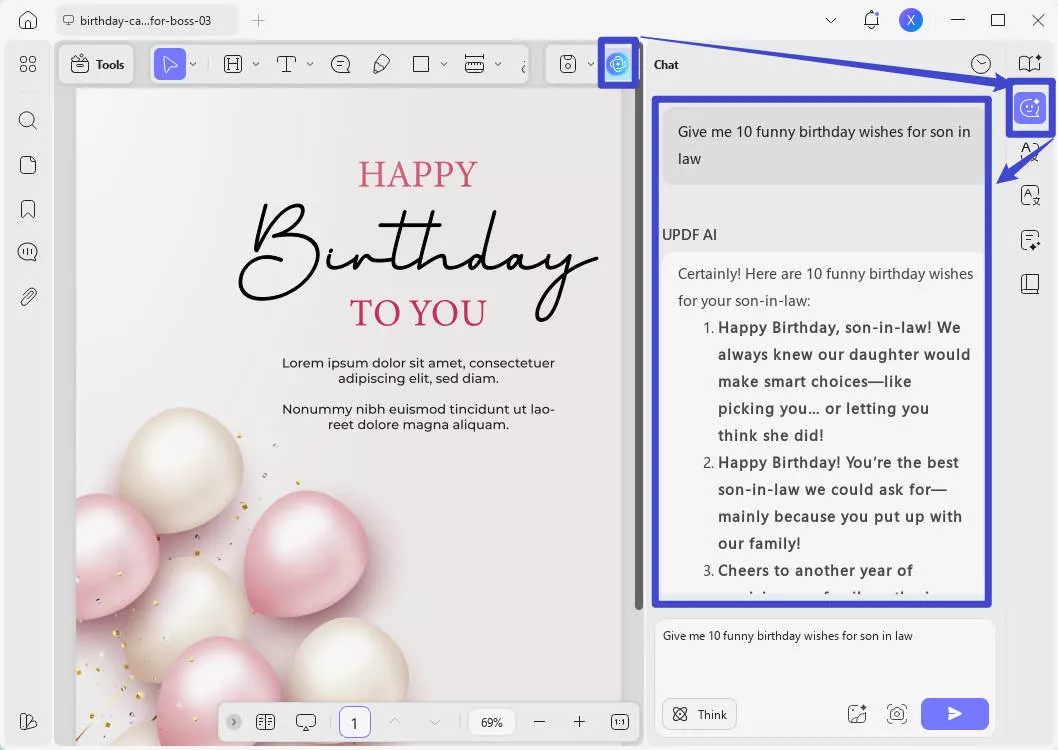Open the tab list dropdown chevron

tap(831, 20)
